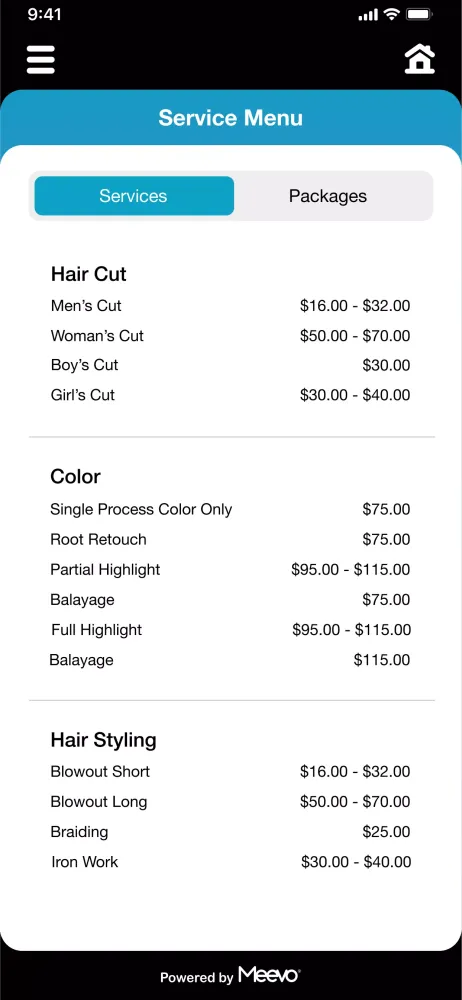
Task: Select the Services tab
Action: [133, 196]
